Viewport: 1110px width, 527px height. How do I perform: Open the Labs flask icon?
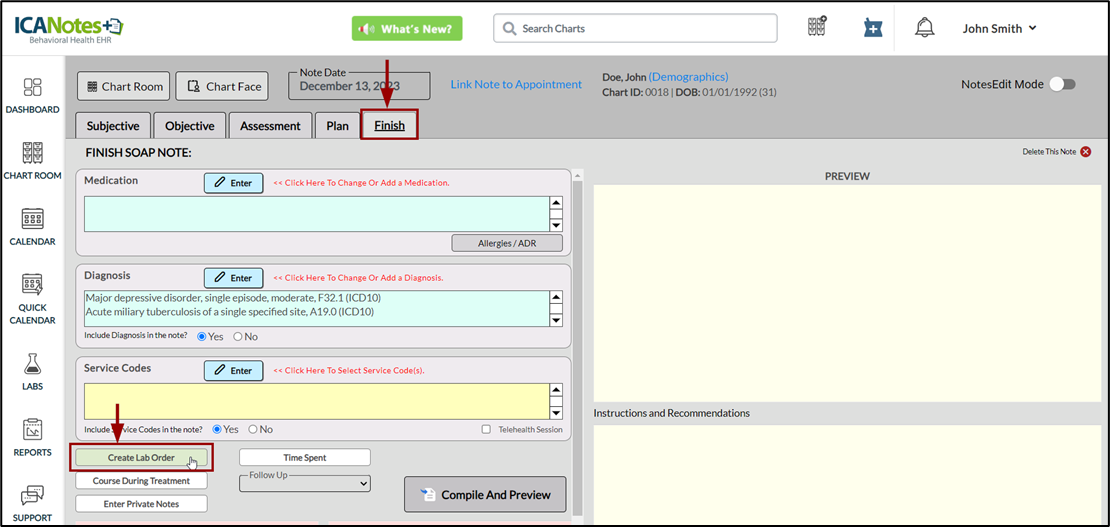coord(32,364)
